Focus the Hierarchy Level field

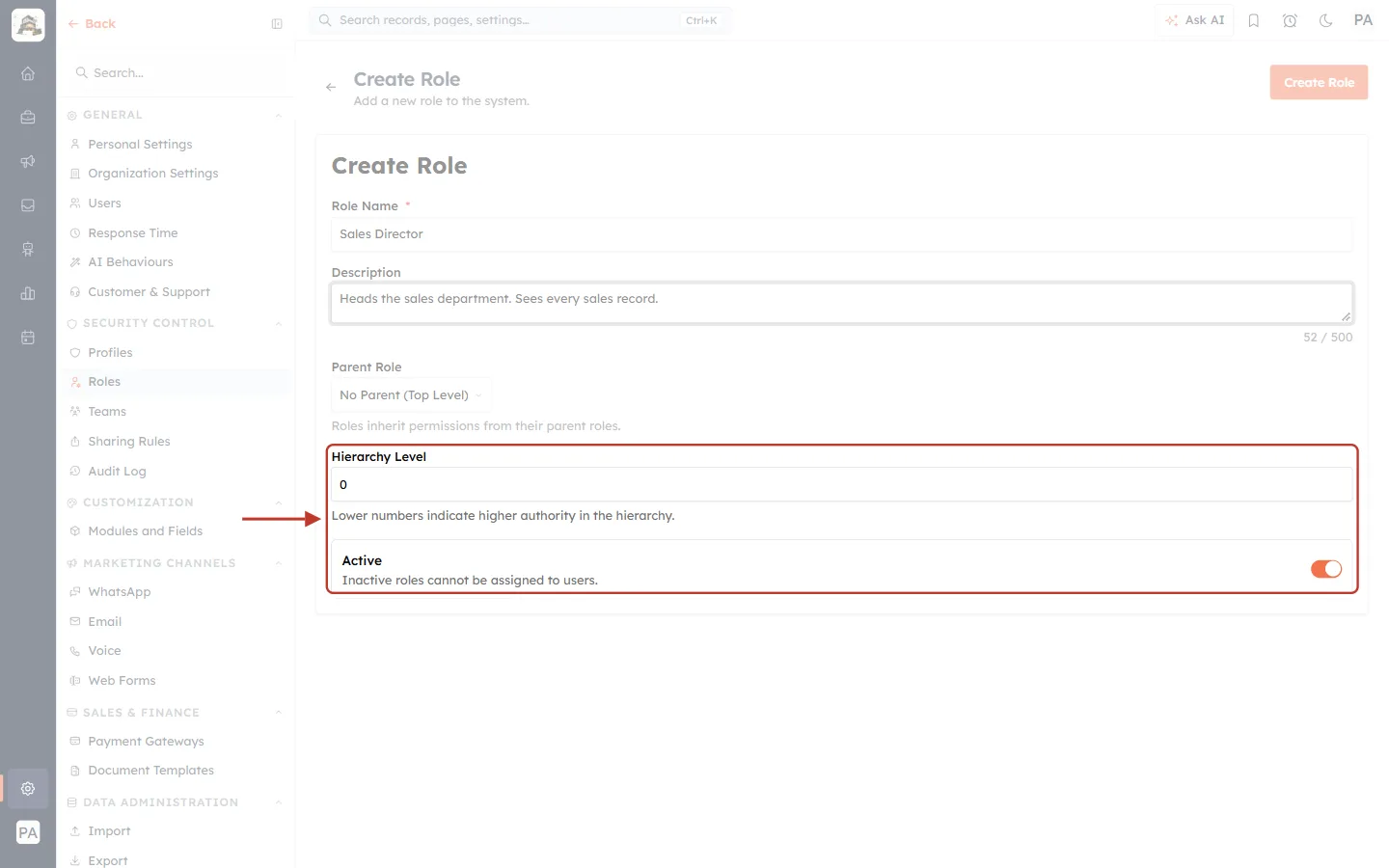[842, 485]
